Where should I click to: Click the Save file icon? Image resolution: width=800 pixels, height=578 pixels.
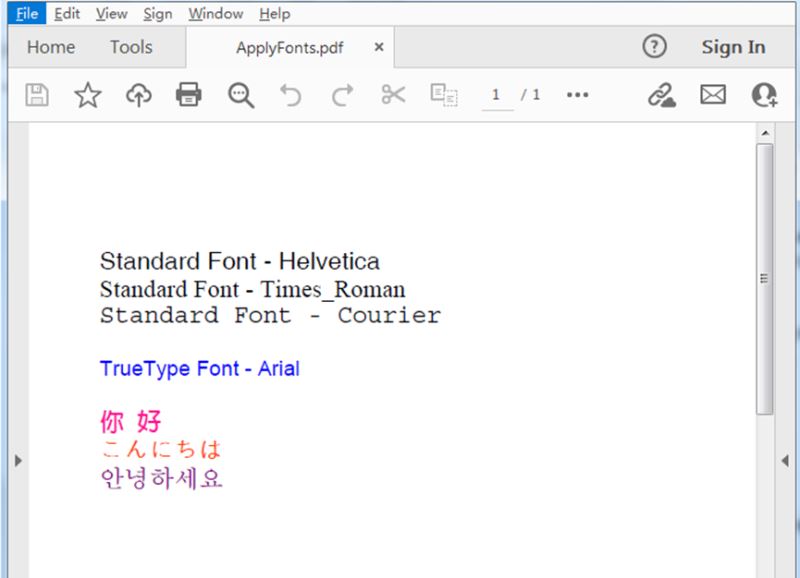pyautogui.click(x=37, y=95)
